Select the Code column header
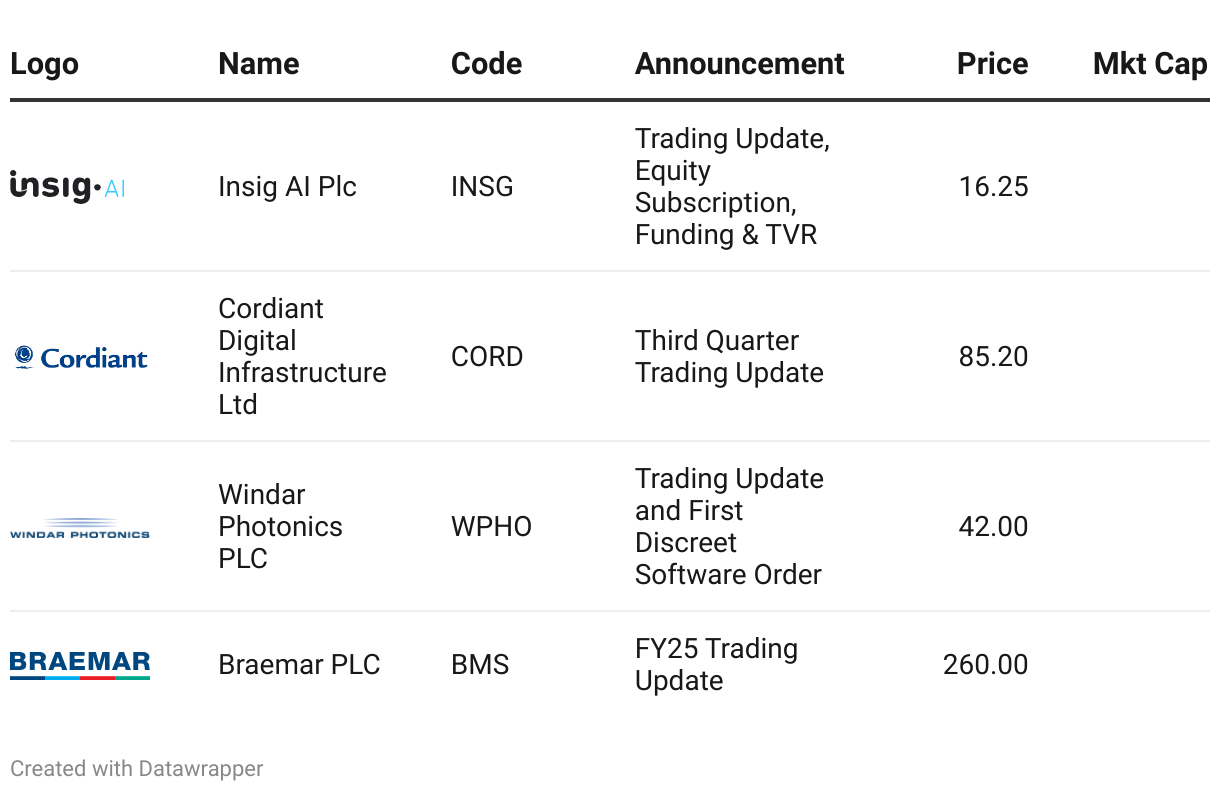The width and height of the screenshot is (1220, 792). [486, 64]
